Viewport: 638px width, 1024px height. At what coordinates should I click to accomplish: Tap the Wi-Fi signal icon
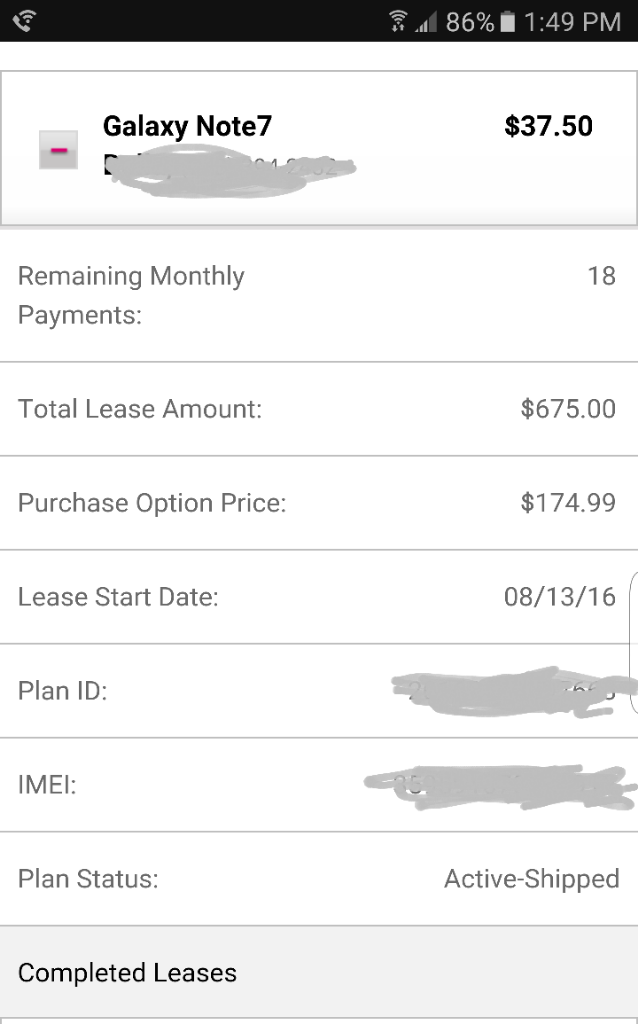pos(398,22)
